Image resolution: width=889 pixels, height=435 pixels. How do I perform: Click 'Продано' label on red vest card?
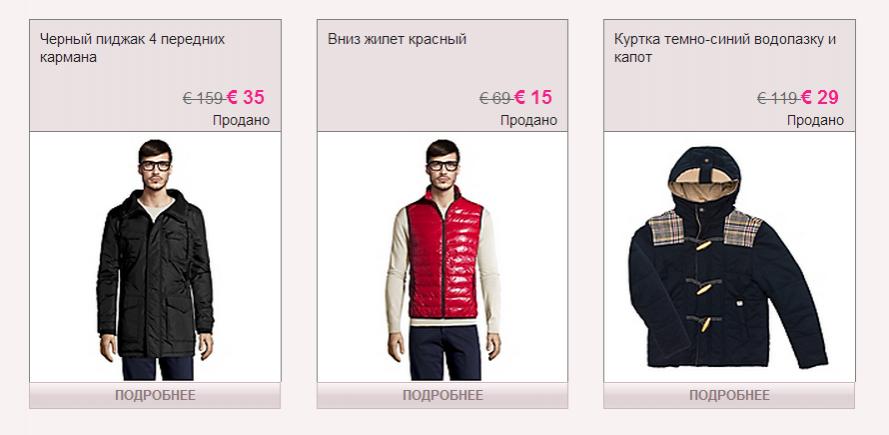click(x=529, y=120)
